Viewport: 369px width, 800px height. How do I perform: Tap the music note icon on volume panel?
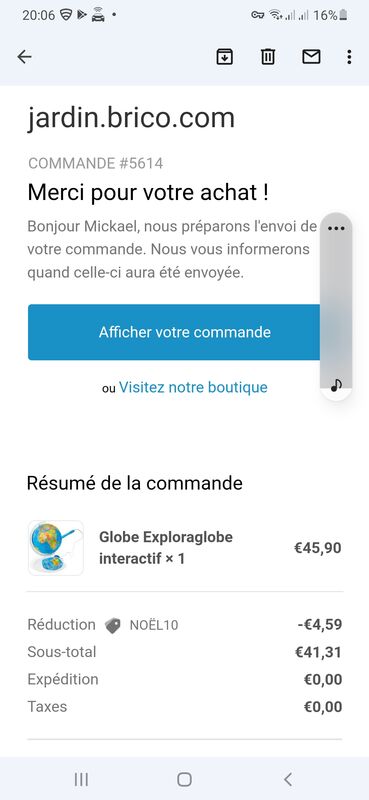coord(336,385)
